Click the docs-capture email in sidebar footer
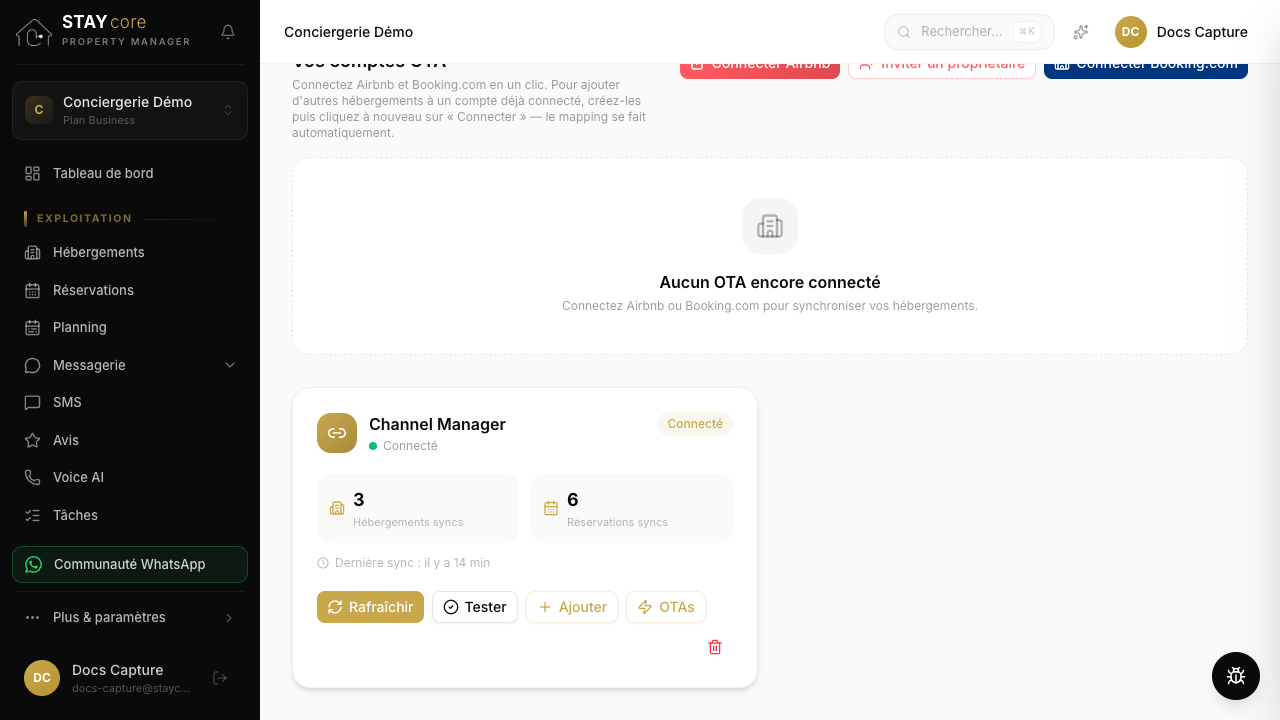The width and height of the screenshot is (1280, 720). tap(131, 688)
